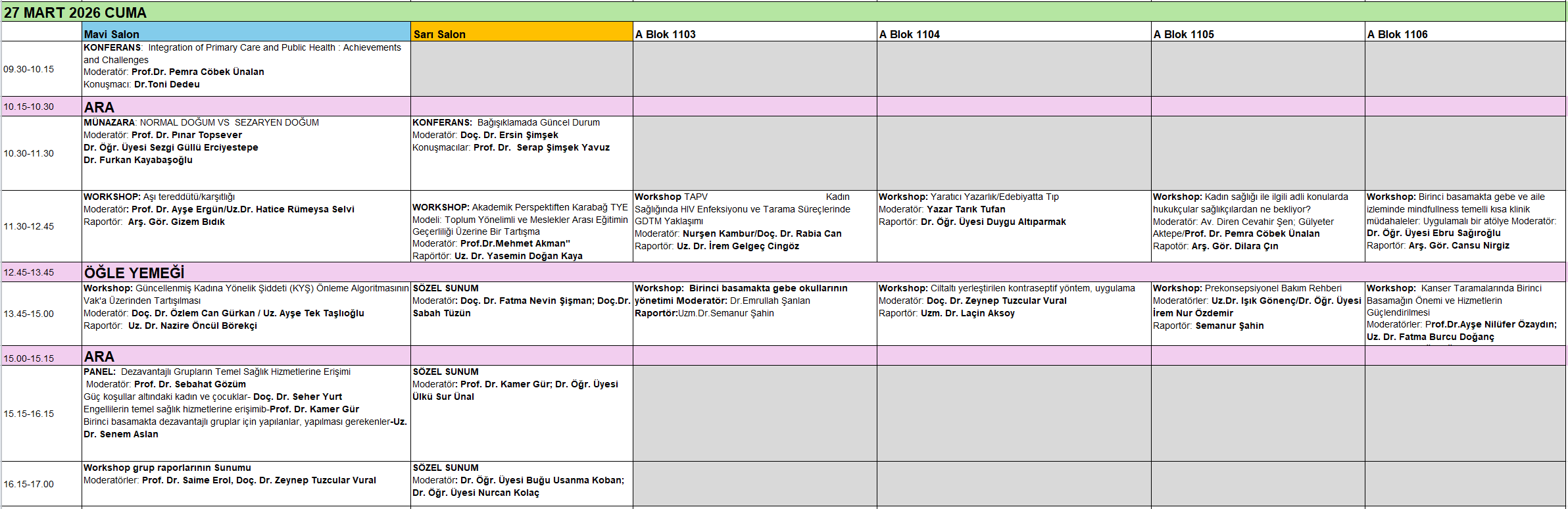
Task: Select the ÖĞLE YEMEĞİ break row label
Action: [134, 272]
